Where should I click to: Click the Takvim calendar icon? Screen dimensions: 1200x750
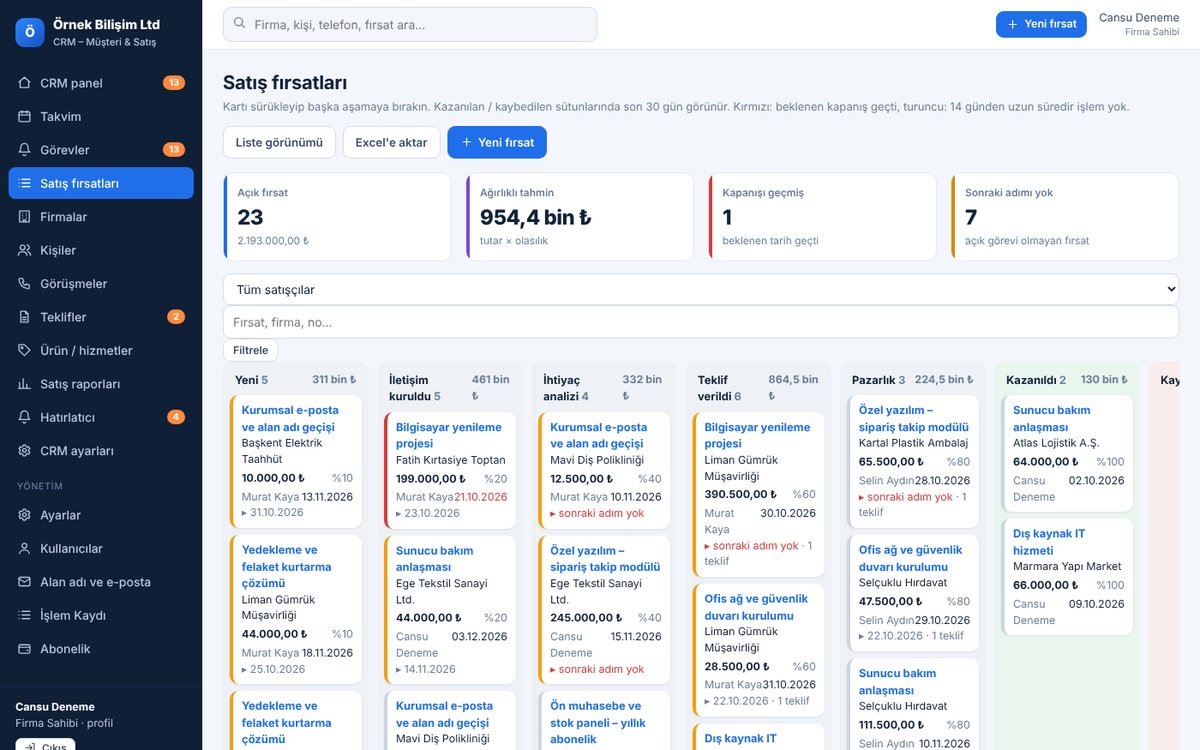coord(25,116)
